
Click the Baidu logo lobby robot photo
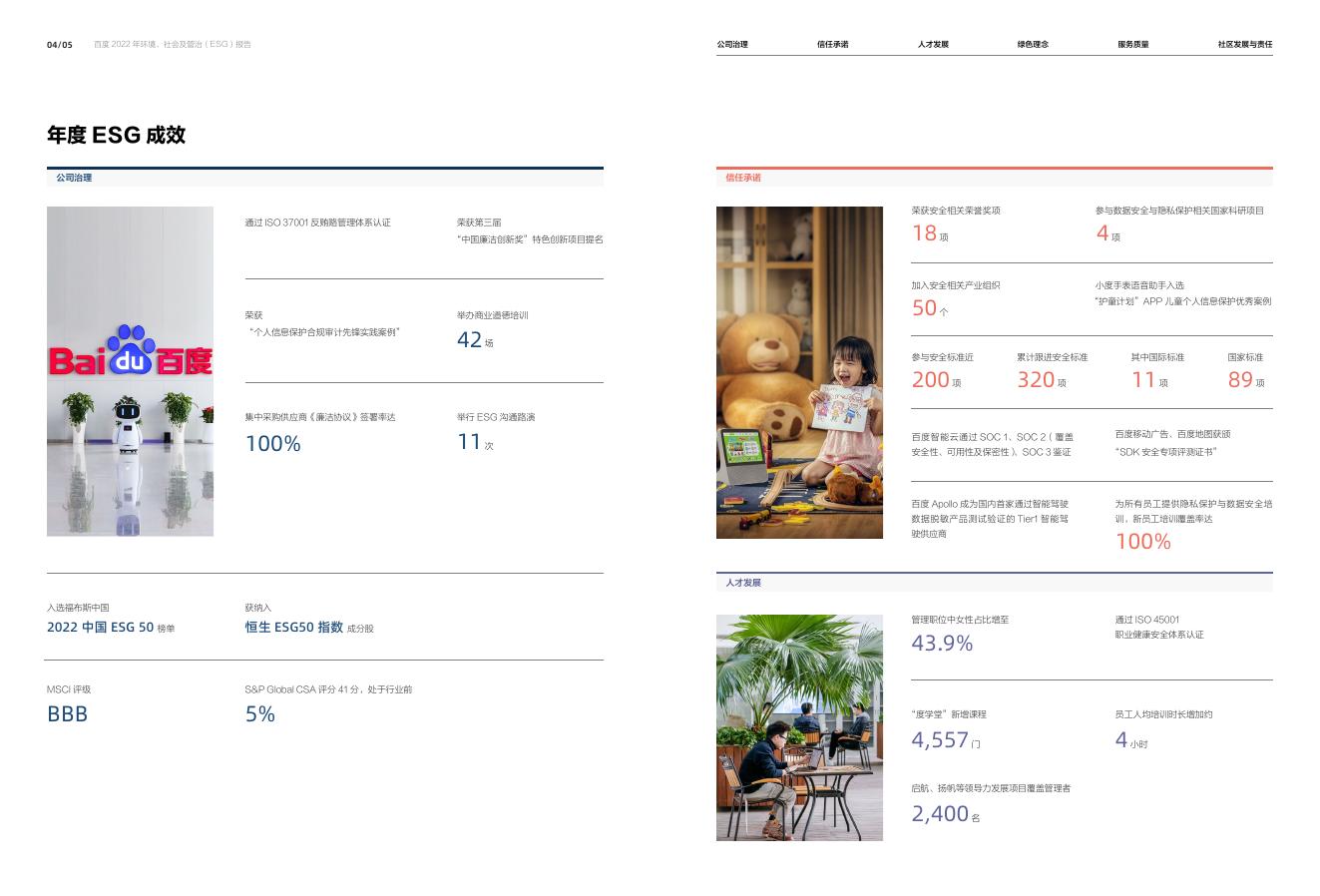coord(130,371)
